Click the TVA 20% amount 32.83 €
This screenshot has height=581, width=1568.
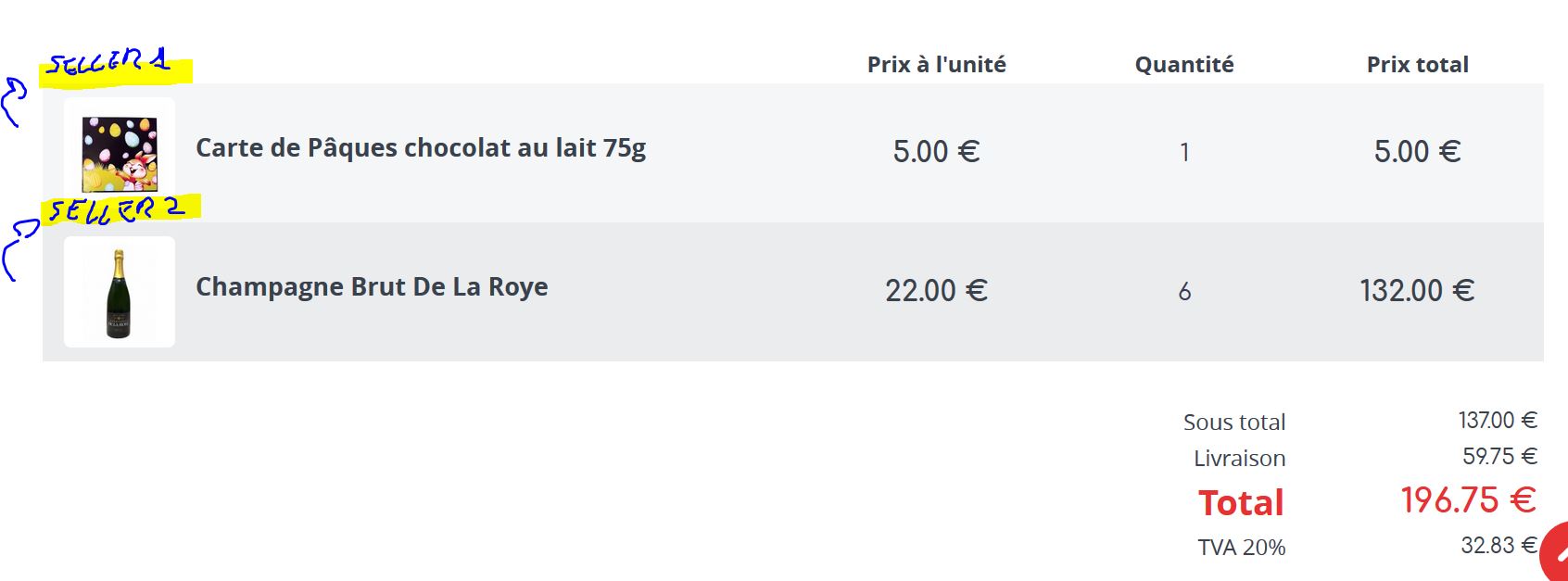point(1498,546)
